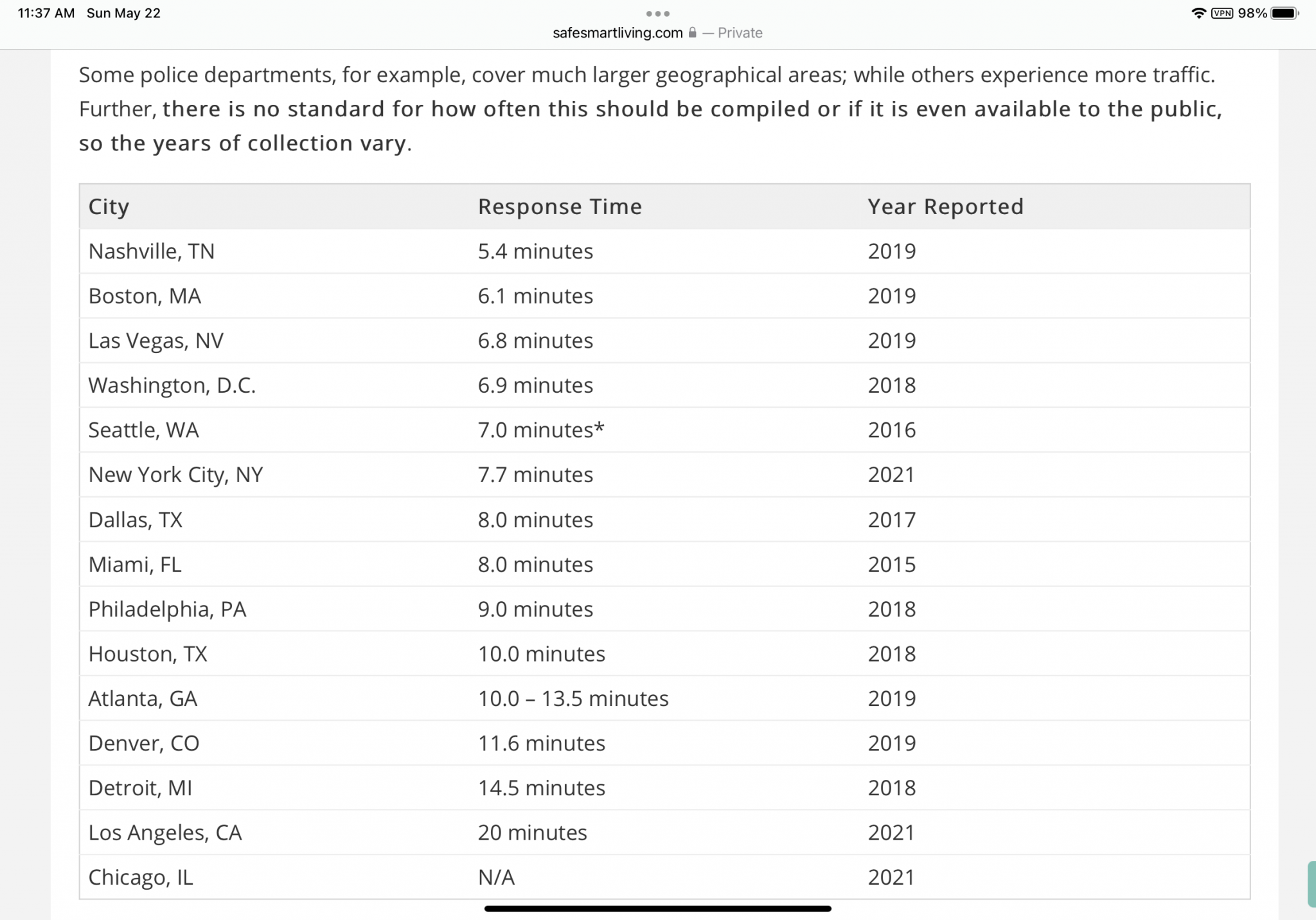Click the Nashville, TN table cell
Viewport: 1316px width, 920px height.
[x=152, y=251]
